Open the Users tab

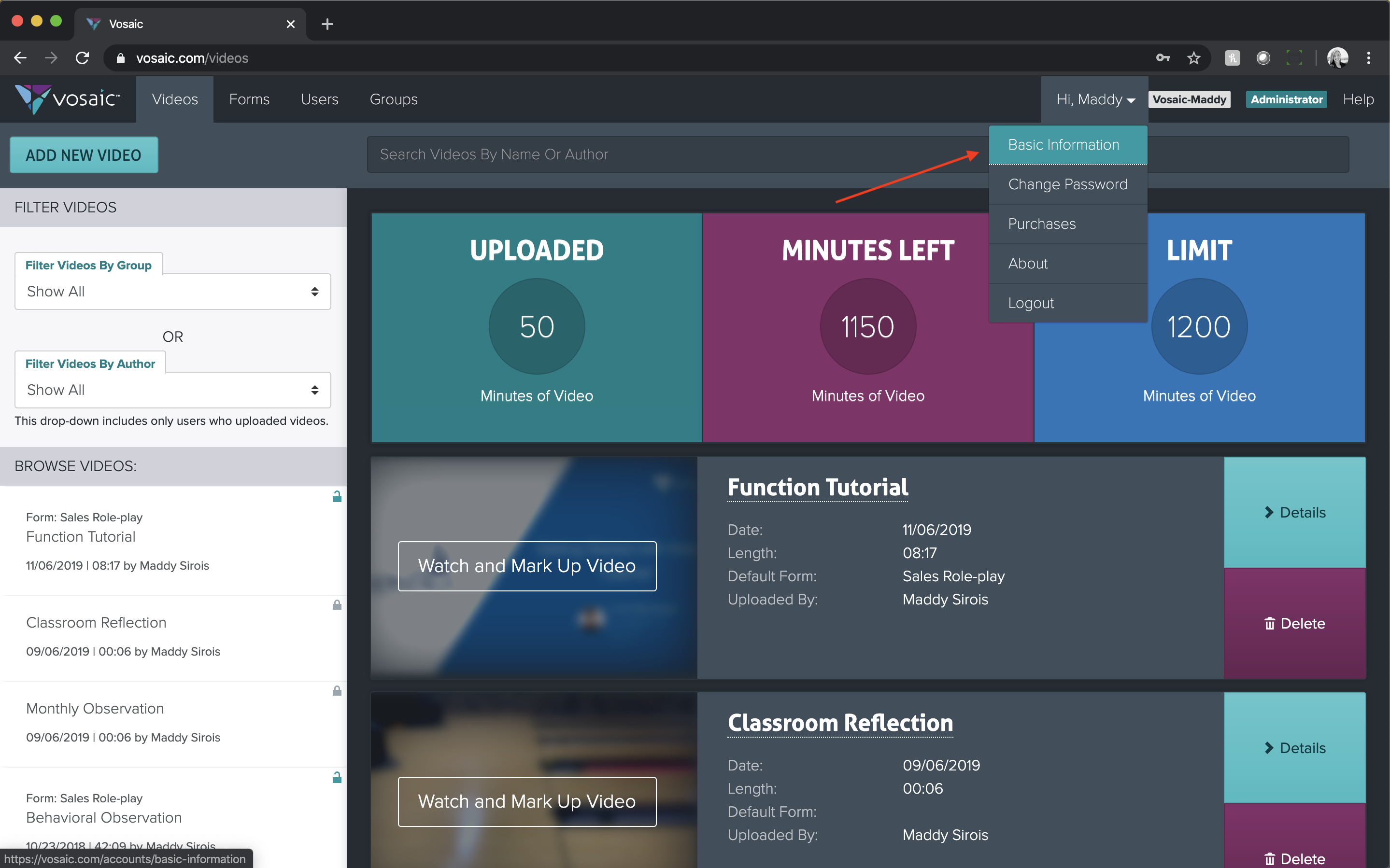pyautogui.click(x=319, y=99)
